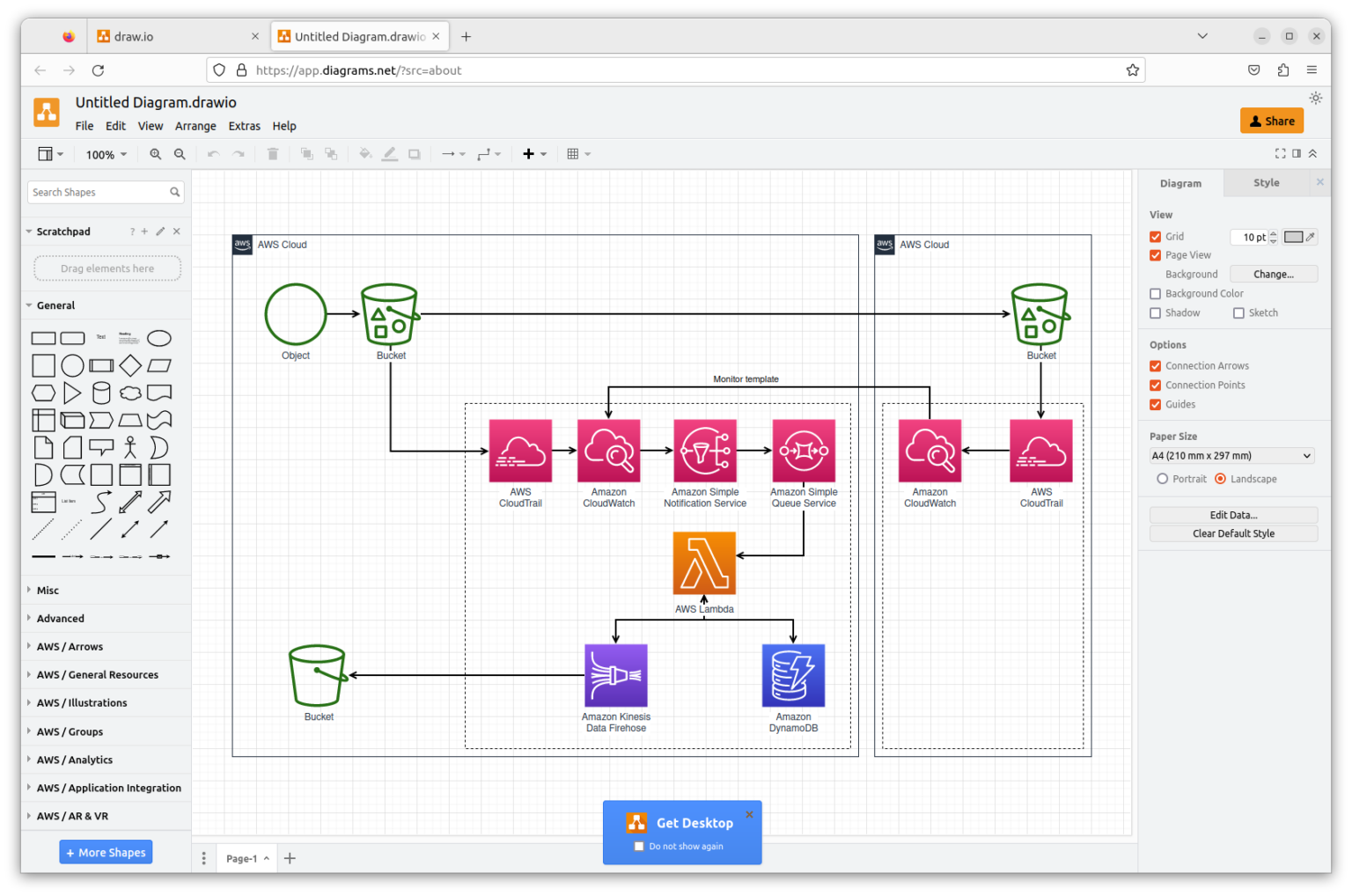
Task: Click the table grid toolbar icon
Action: pos(573,154)
